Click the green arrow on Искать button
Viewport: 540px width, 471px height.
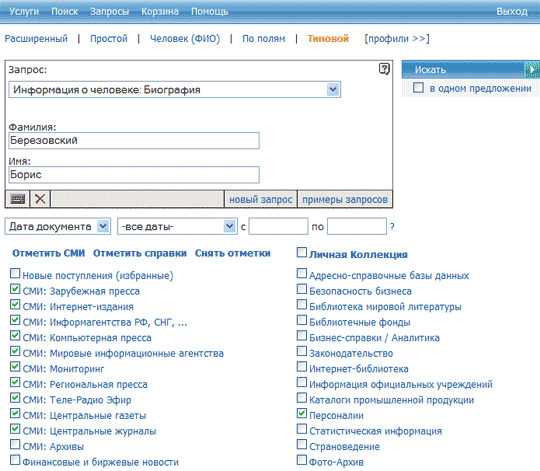pos(532,70)
